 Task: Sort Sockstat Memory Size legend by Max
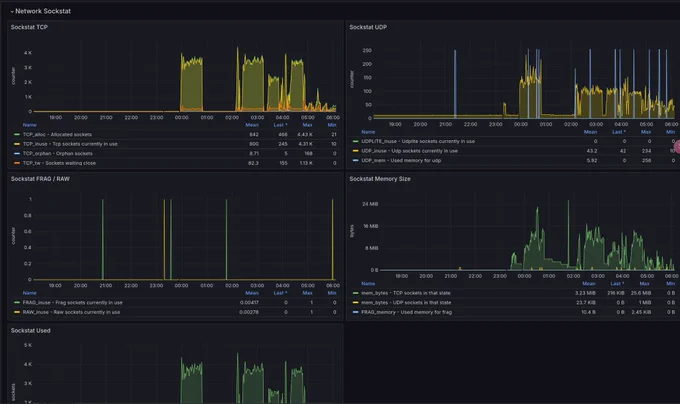click(x=645, y=283)
